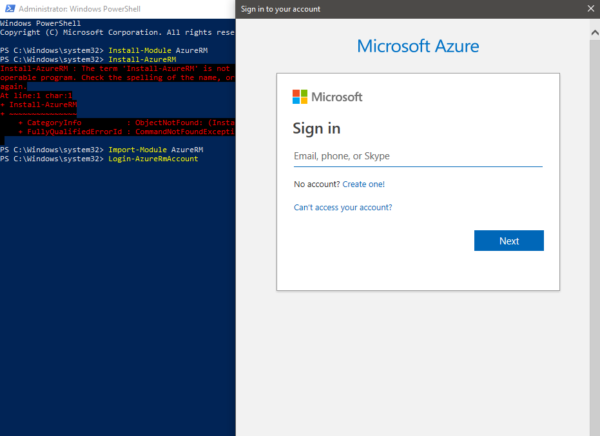Click the 'At line:1 char:1' error text

click(x=36, y=96)
